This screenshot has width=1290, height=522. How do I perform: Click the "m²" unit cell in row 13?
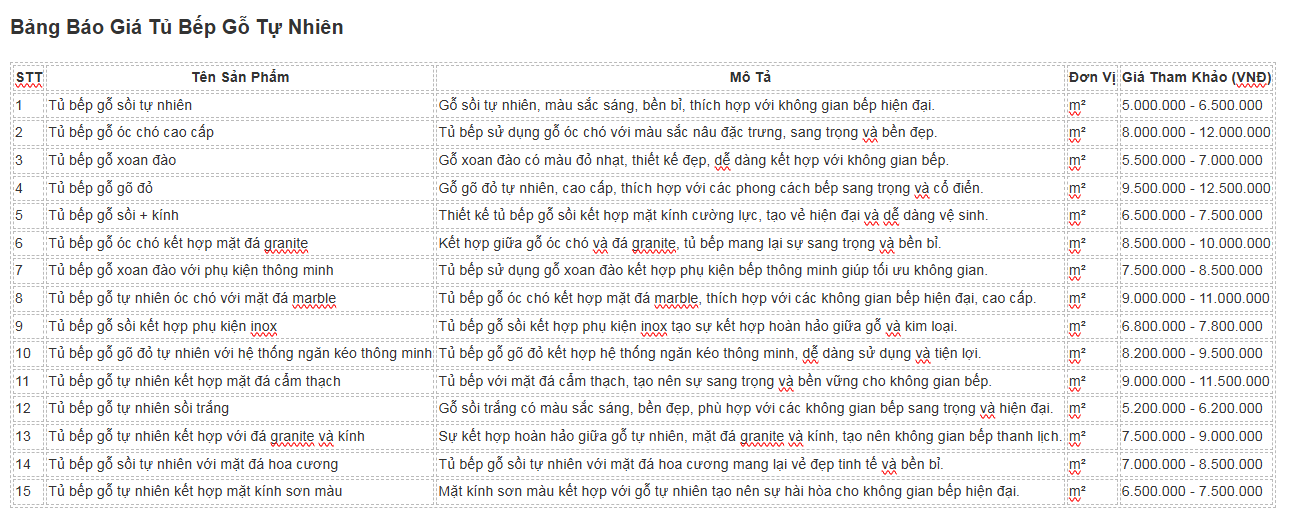pyautogui.click(x=1077, y=436)
